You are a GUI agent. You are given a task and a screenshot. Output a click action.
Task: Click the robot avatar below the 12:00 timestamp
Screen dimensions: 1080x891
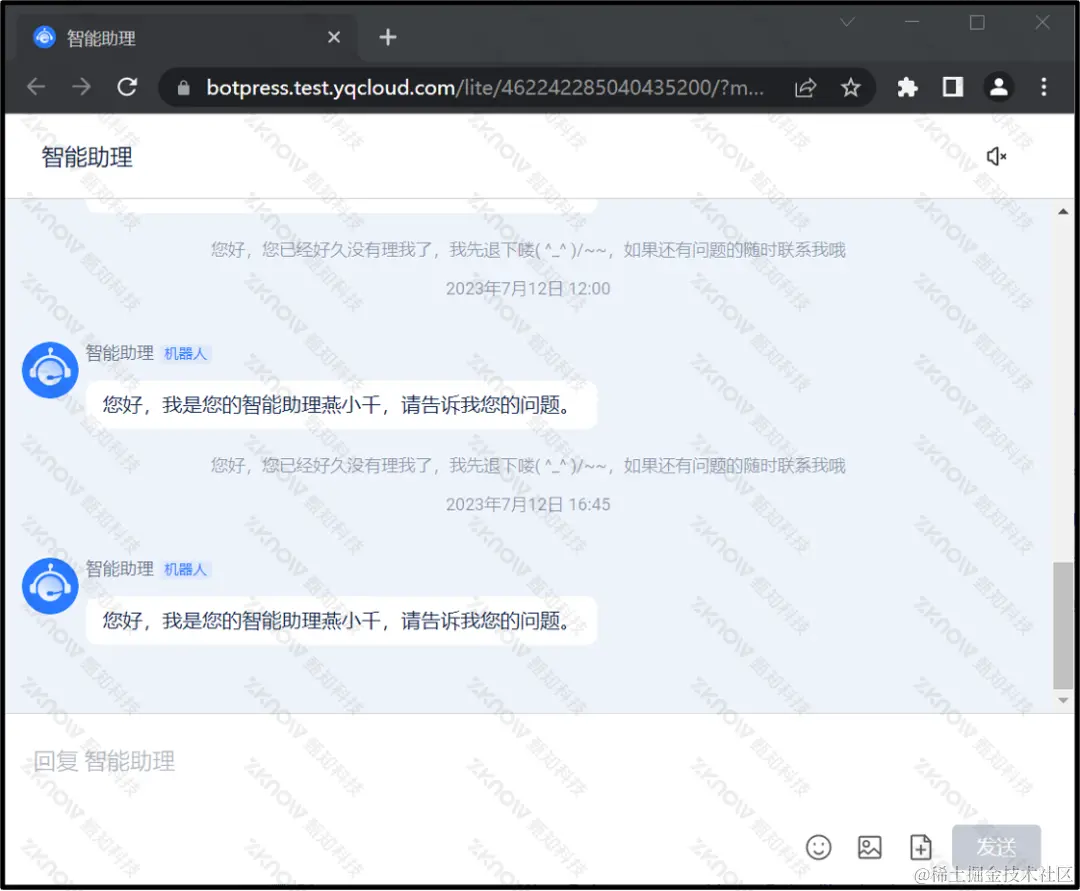tap(50, 370)
